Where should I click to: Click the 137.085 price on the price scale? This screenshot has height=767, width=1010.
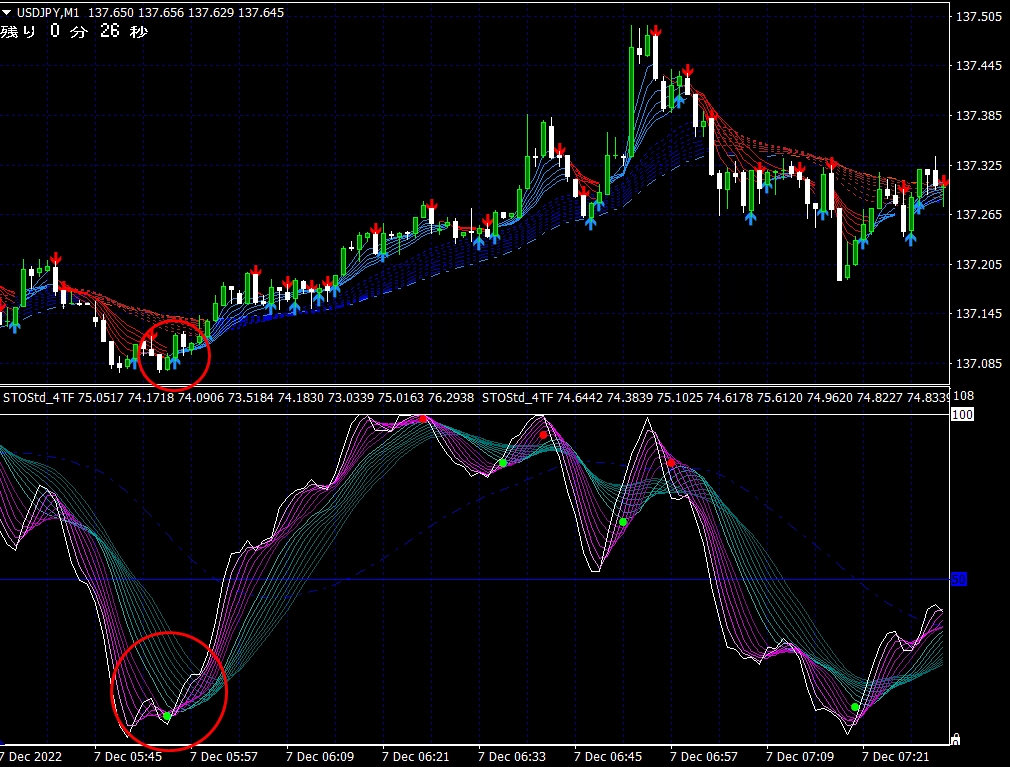coord(979,363)
